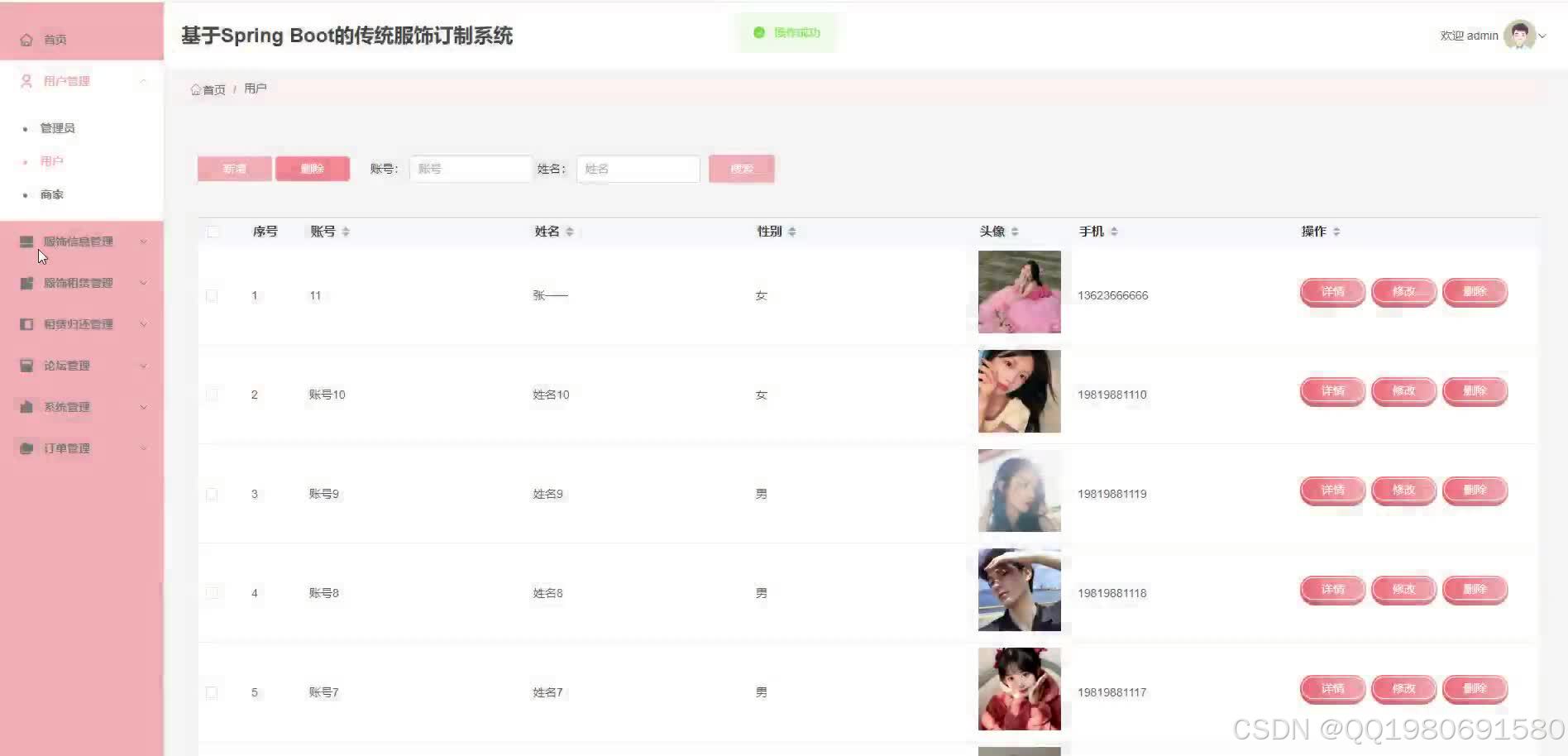
Task: Expand the 订单管理 chevron
Action: click(143, 448)
